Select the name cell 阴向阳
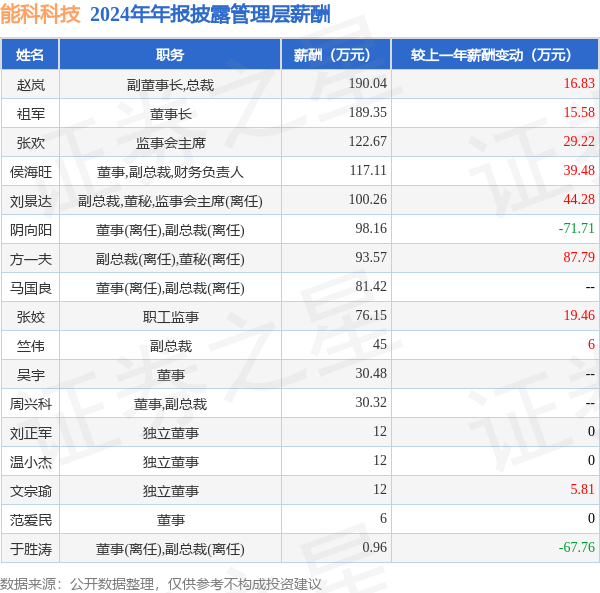Viewport: 600px width, 593px height. coord(31,230)
